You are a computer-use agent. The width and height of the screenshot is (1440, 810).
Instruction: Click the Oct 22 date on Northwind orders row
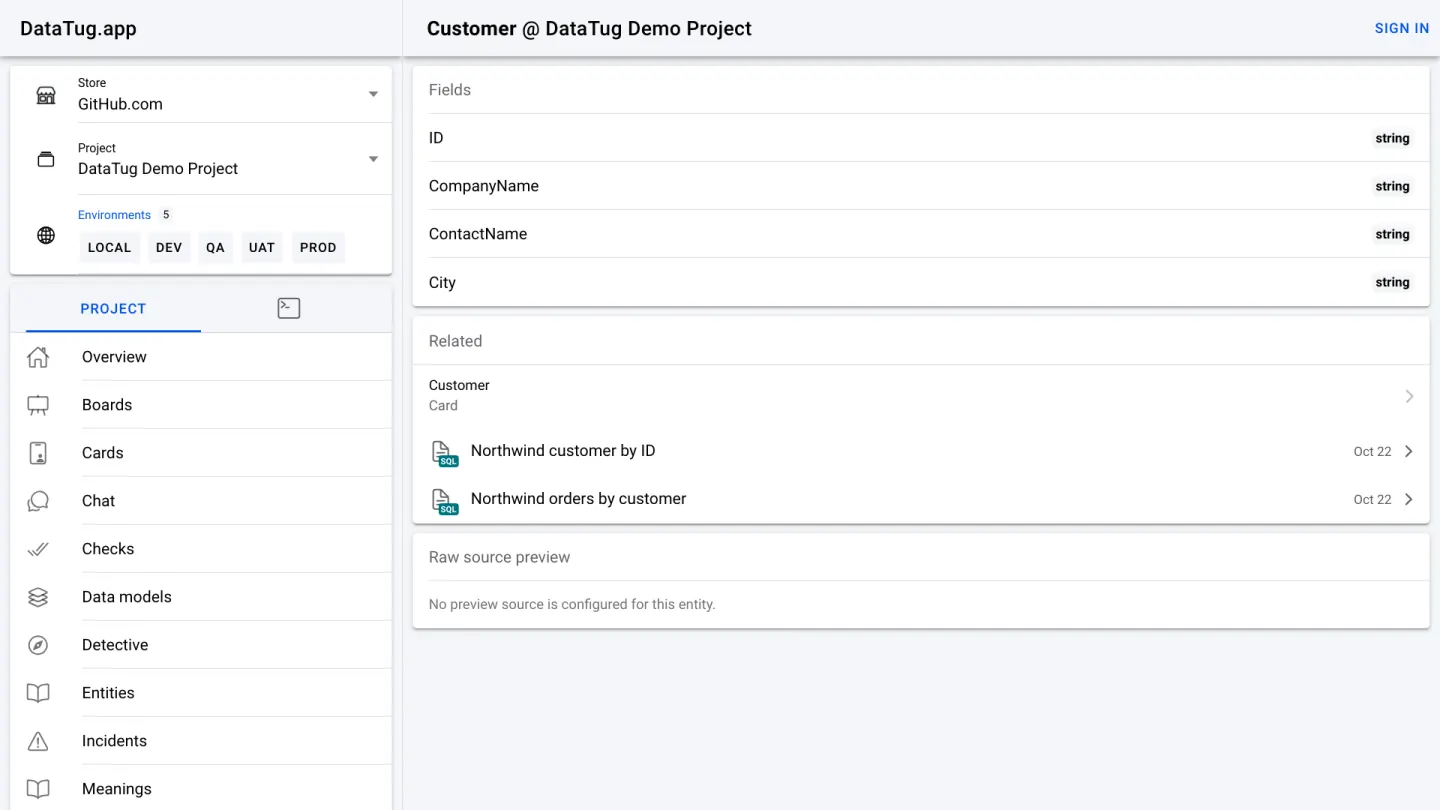click(1372, 499)
